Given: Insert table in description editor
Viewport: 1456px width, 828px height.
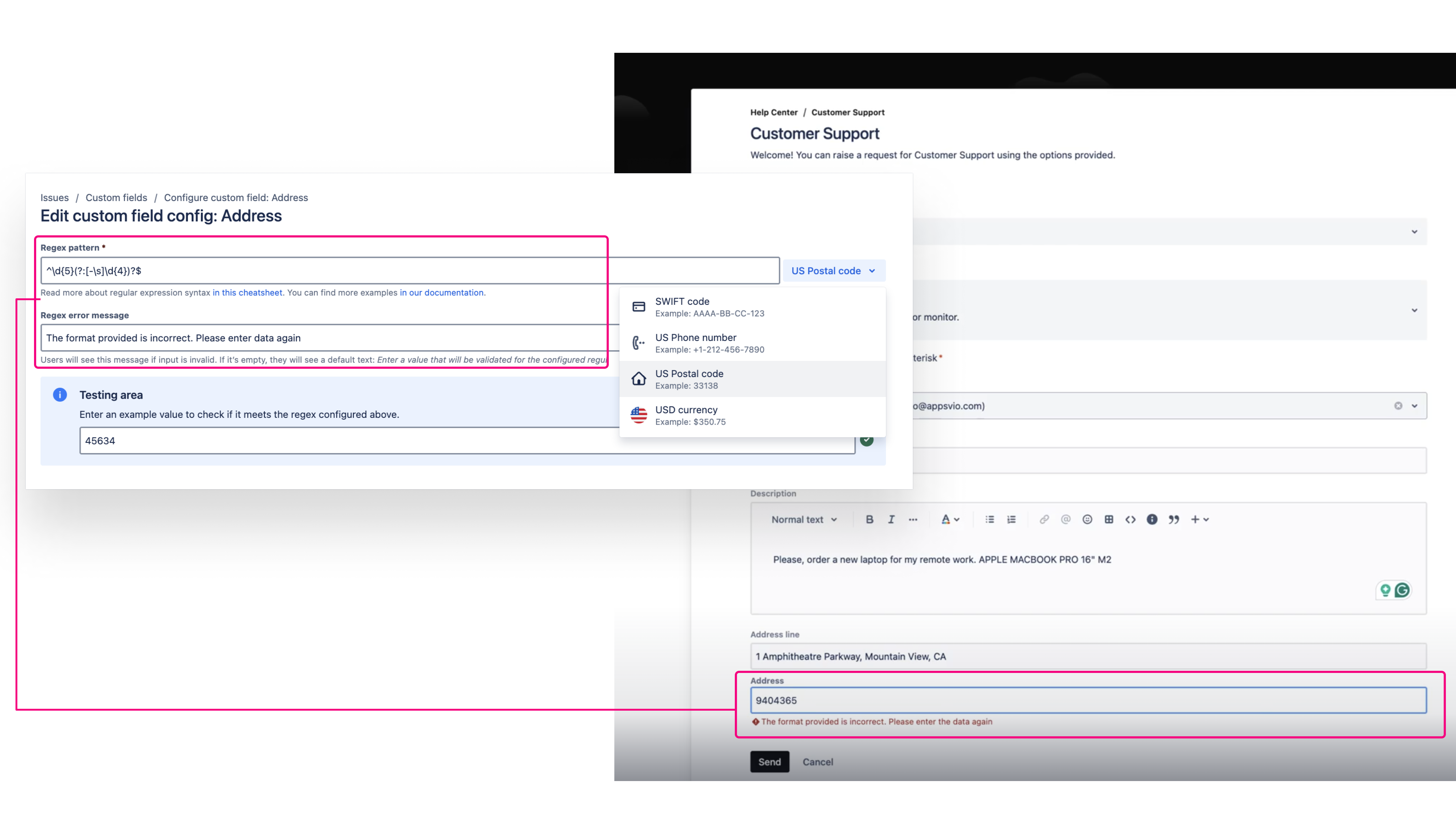Looking at the screenshot, I should click(x=1108, y=519).
